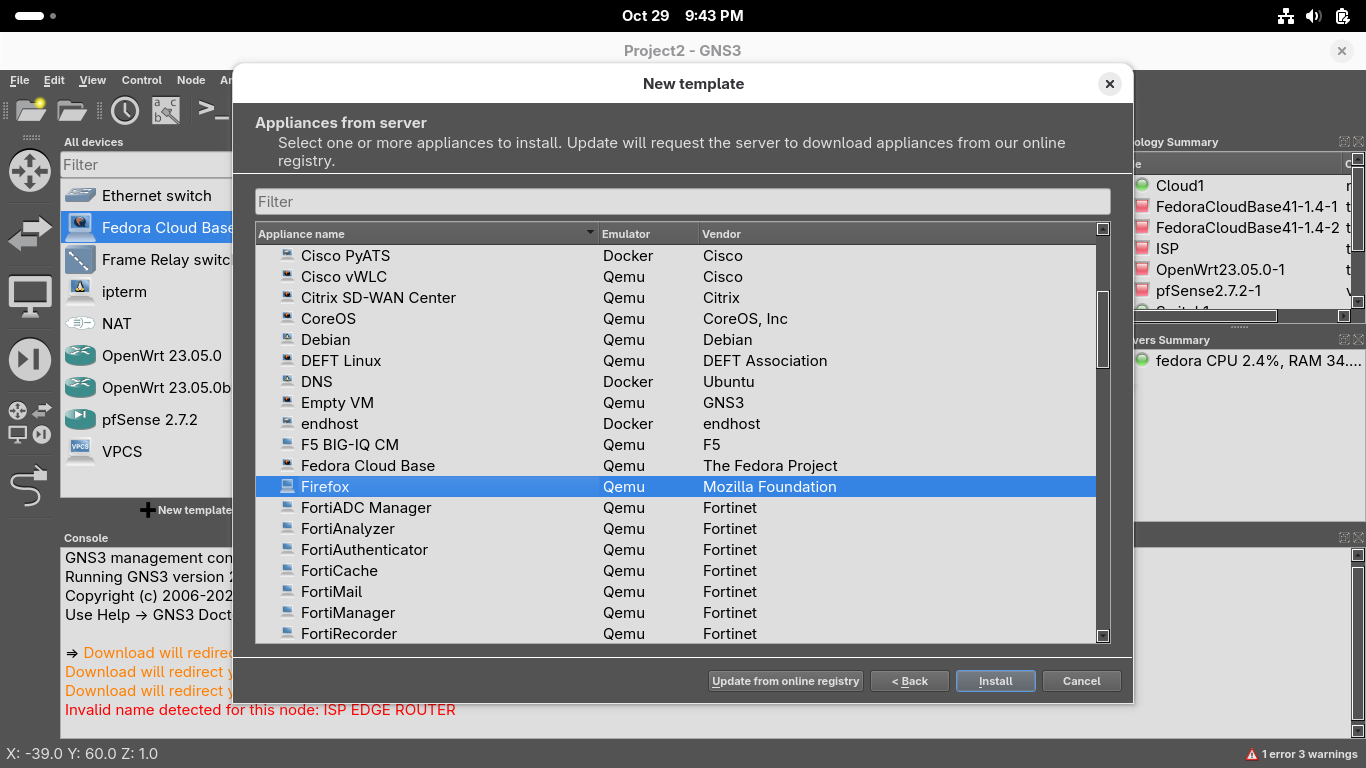This screenshot has height=768, width=1366.
Task: Browse end devices monitor icon
Action: [30, 297]
